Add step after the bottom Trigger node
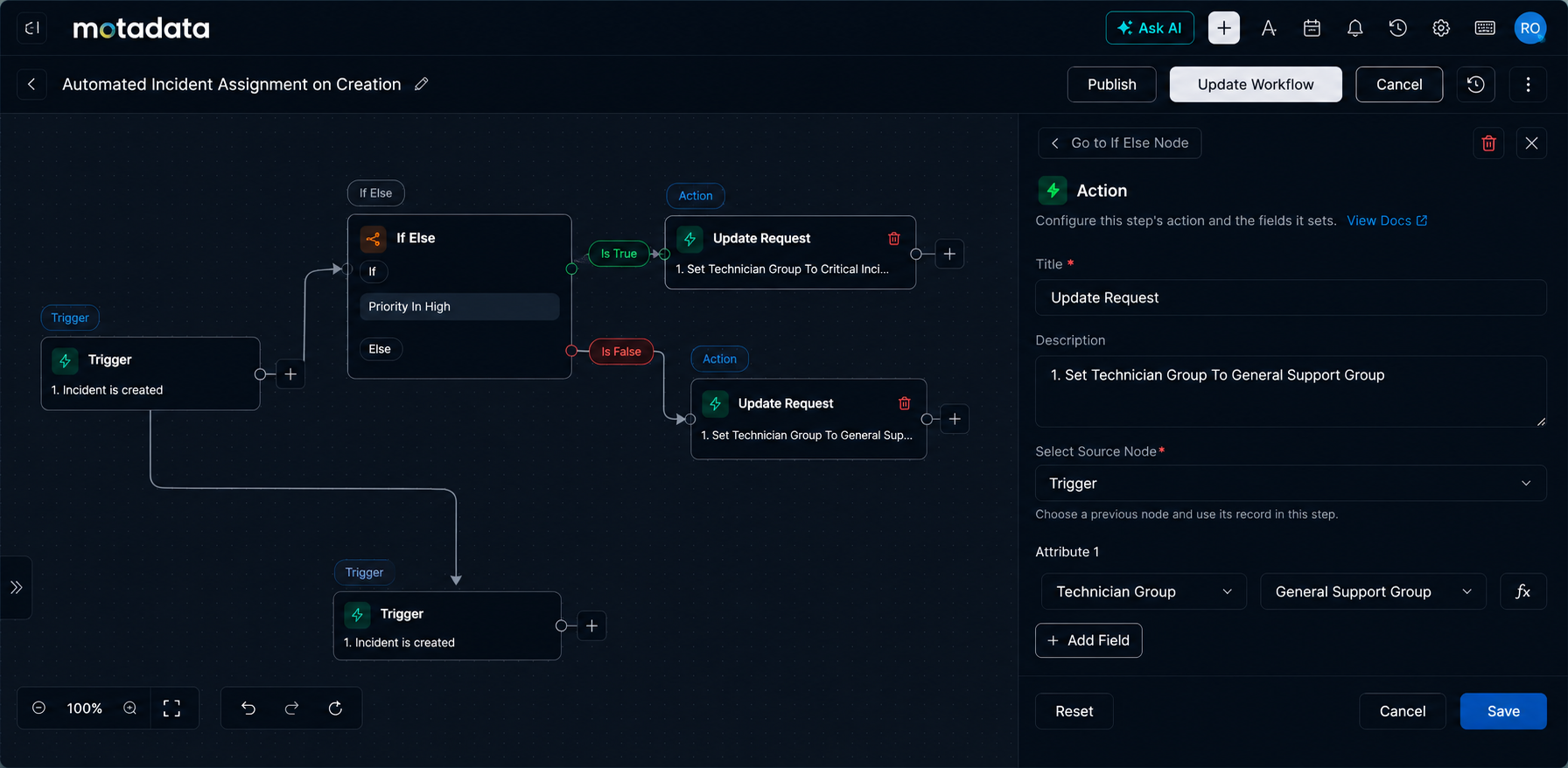The width and height of the screenshot is (1568, 768). (591, 625)
